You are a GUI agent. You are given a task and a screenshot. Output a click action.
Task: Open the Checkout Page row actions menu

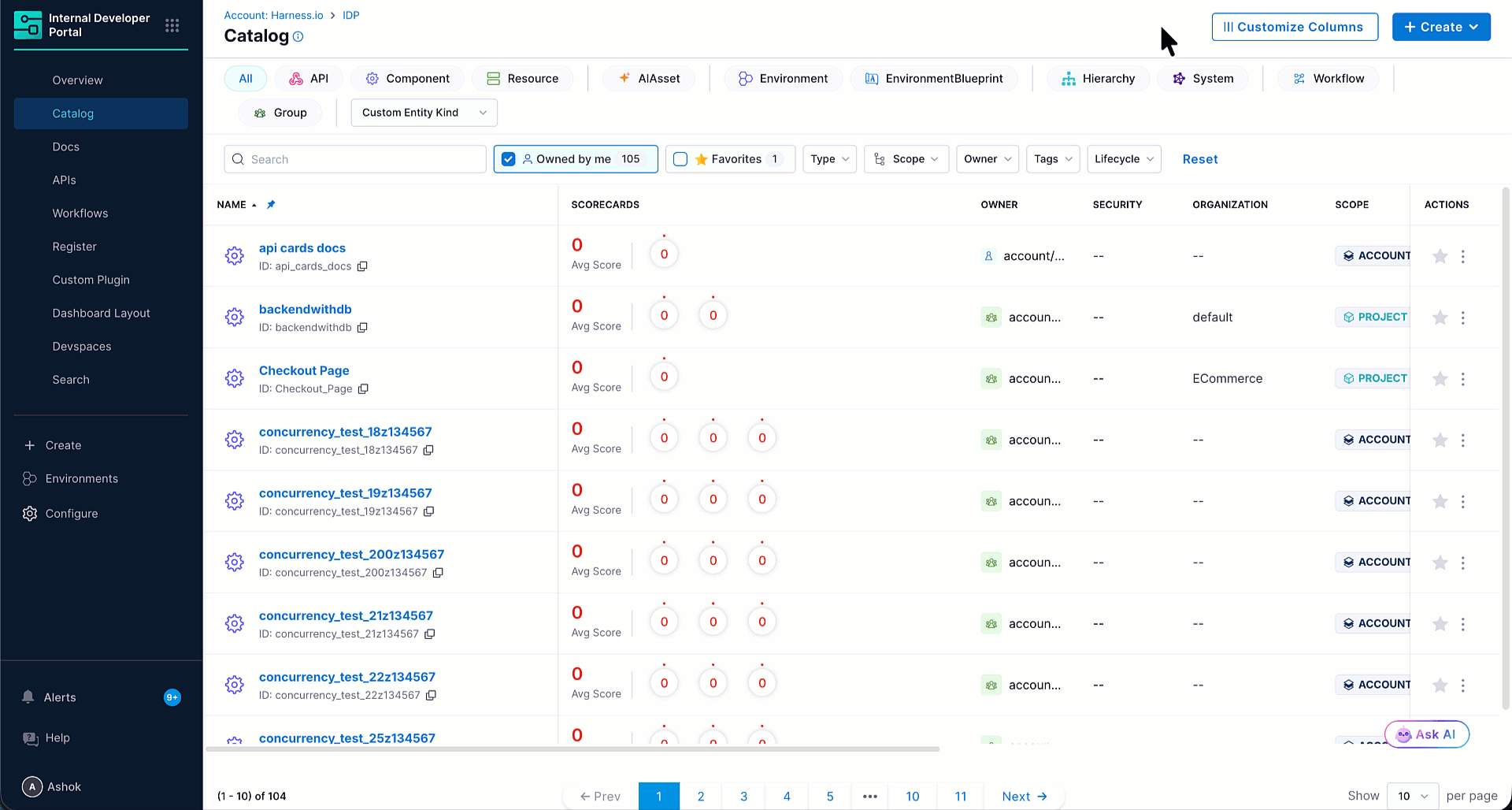[1463, 379]
